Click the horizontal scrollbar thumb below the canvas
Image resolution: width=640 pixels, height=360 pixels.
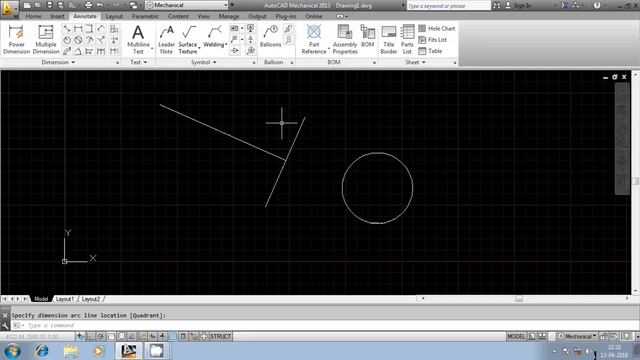(519, 299)
